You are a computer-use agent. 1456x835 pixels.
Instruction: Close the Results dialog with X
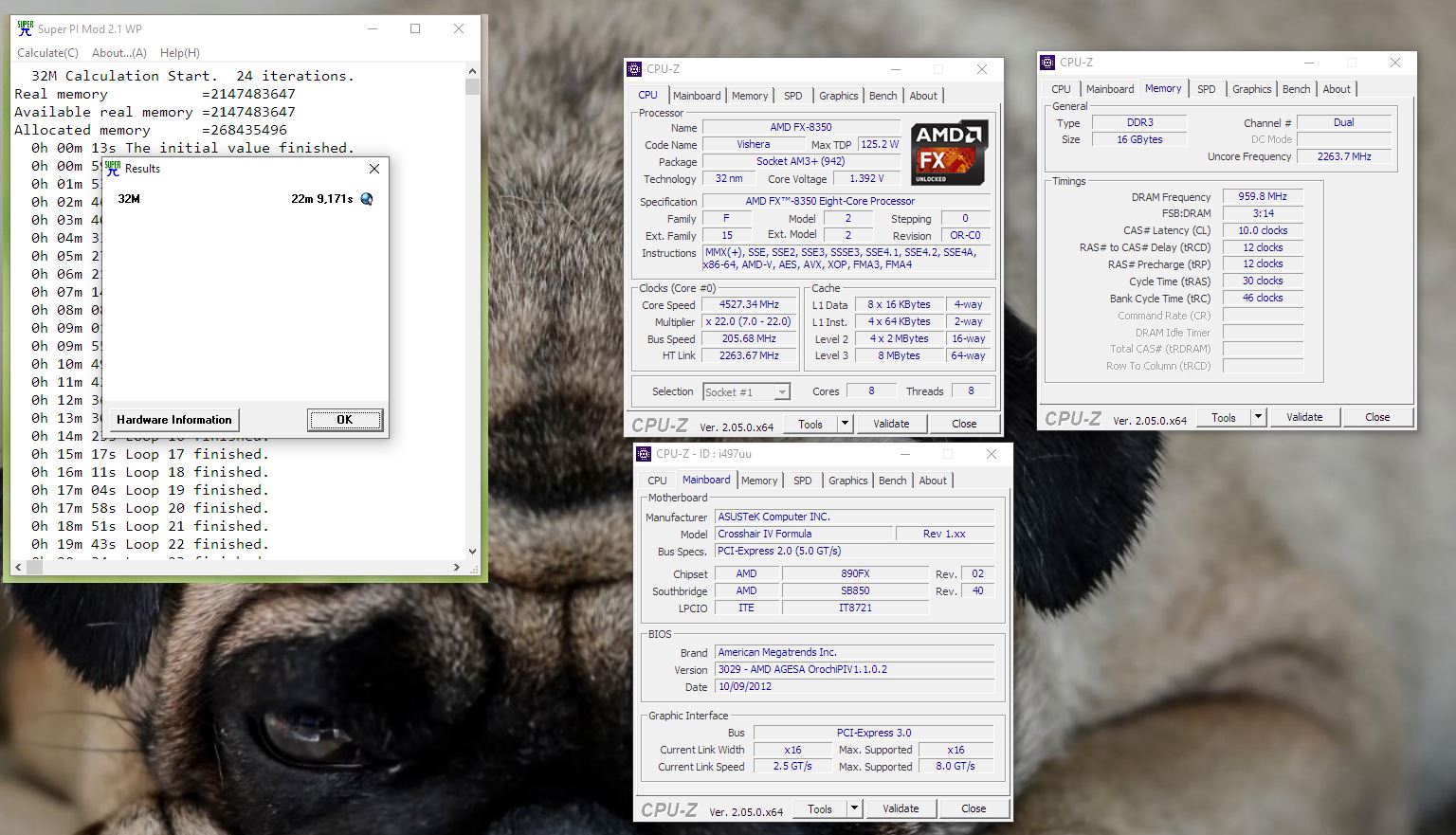(373, 169)
